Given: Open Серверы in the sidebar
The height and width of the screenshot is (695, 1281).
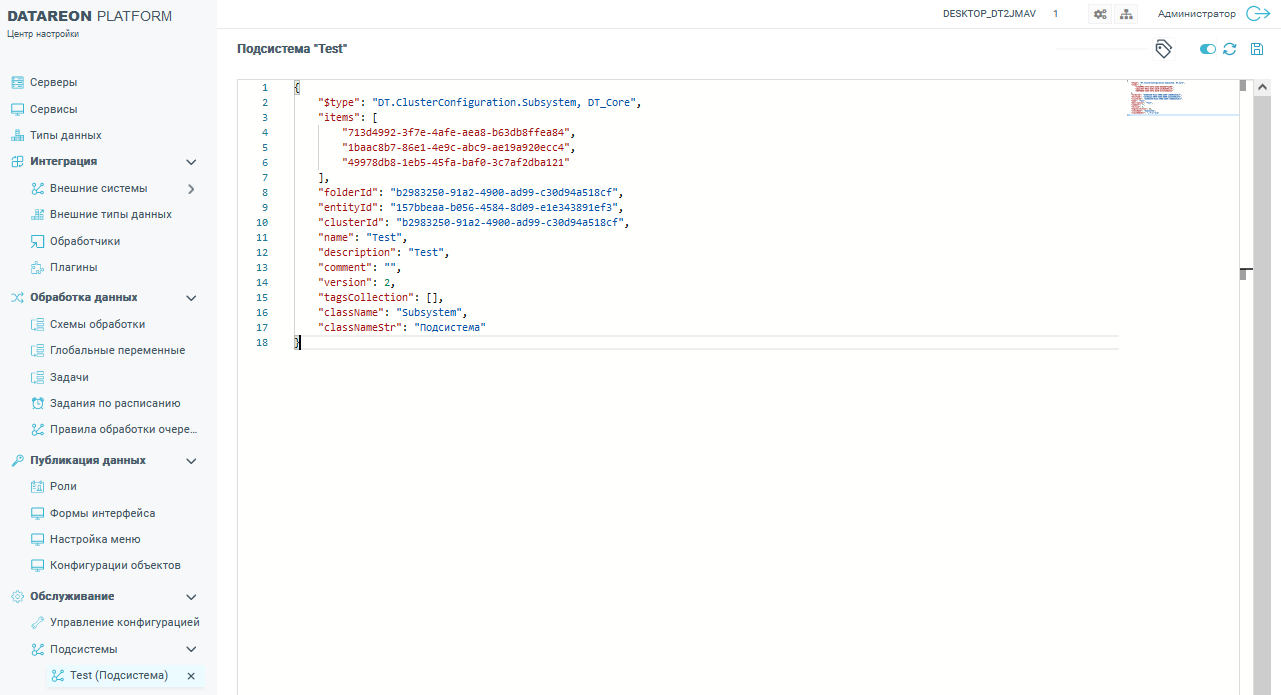Looking at the screenshot, I should [53, 83].
